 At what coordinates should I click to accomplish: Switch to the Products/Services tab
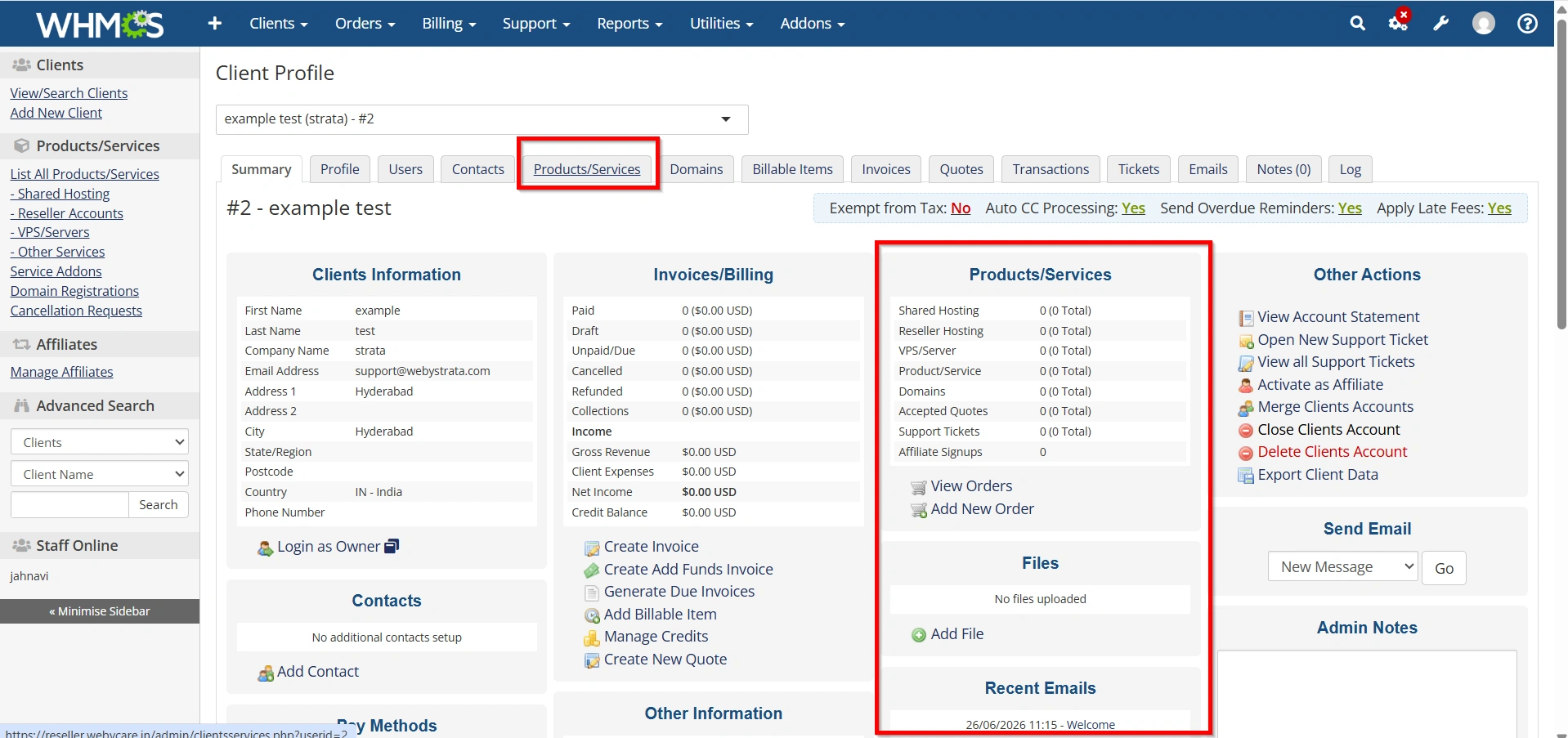(587, 169)
